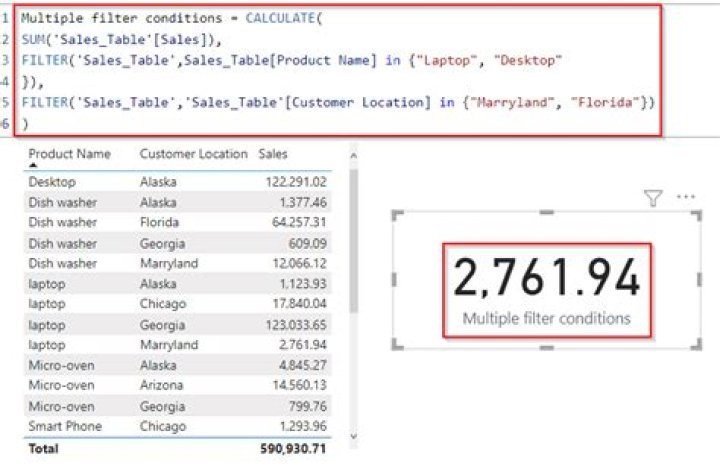Select sales value 4,845.27

(303, 366)
